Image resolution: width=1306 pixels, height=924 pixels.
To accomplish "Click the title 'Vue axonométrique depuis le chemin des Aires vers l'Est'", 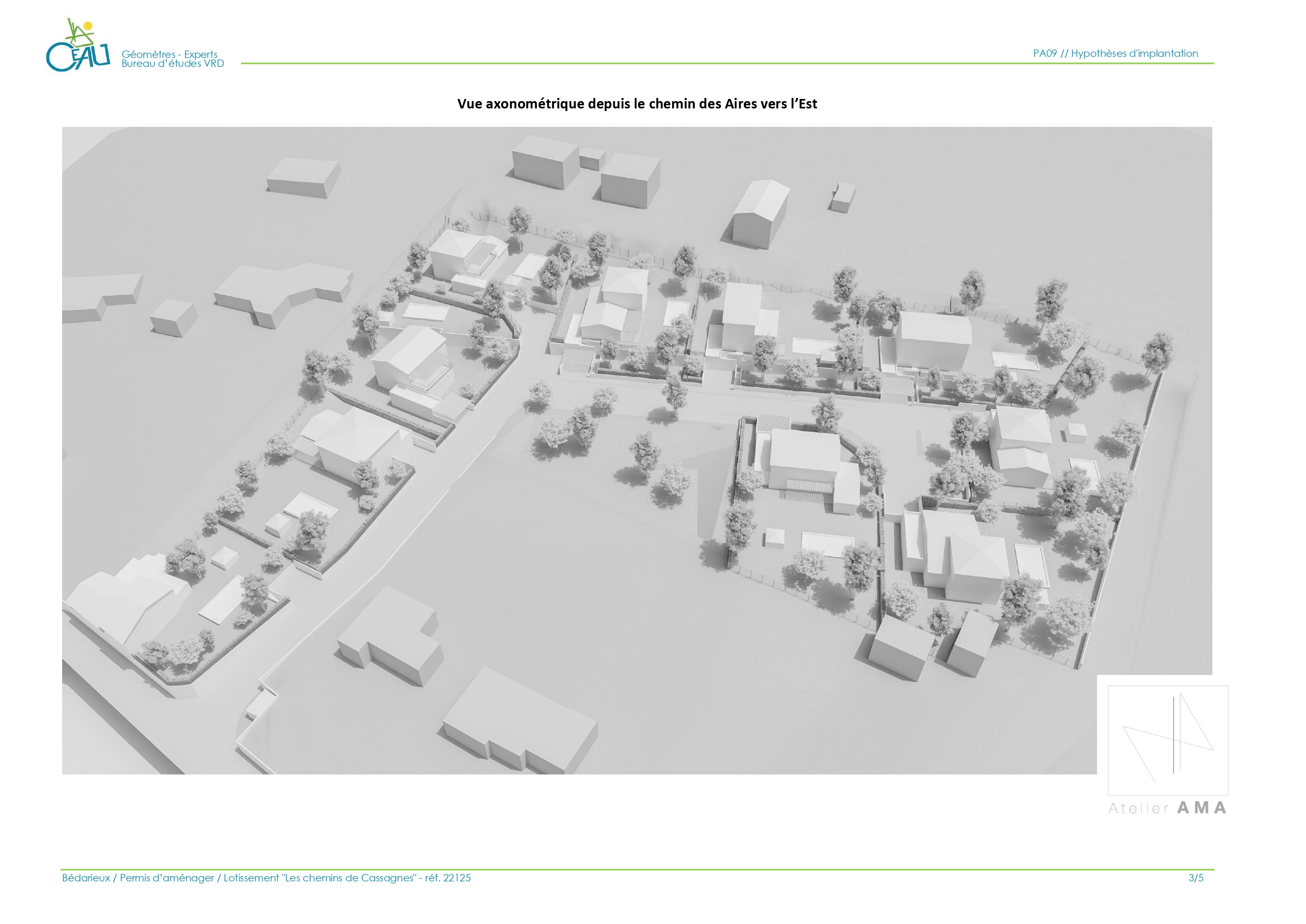I will [637, 104].
